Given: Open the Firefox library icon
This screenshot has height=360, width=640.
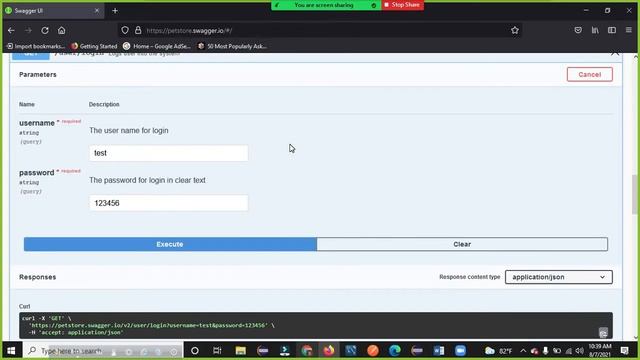Looking at the screenshot, I should click(595, 30).
